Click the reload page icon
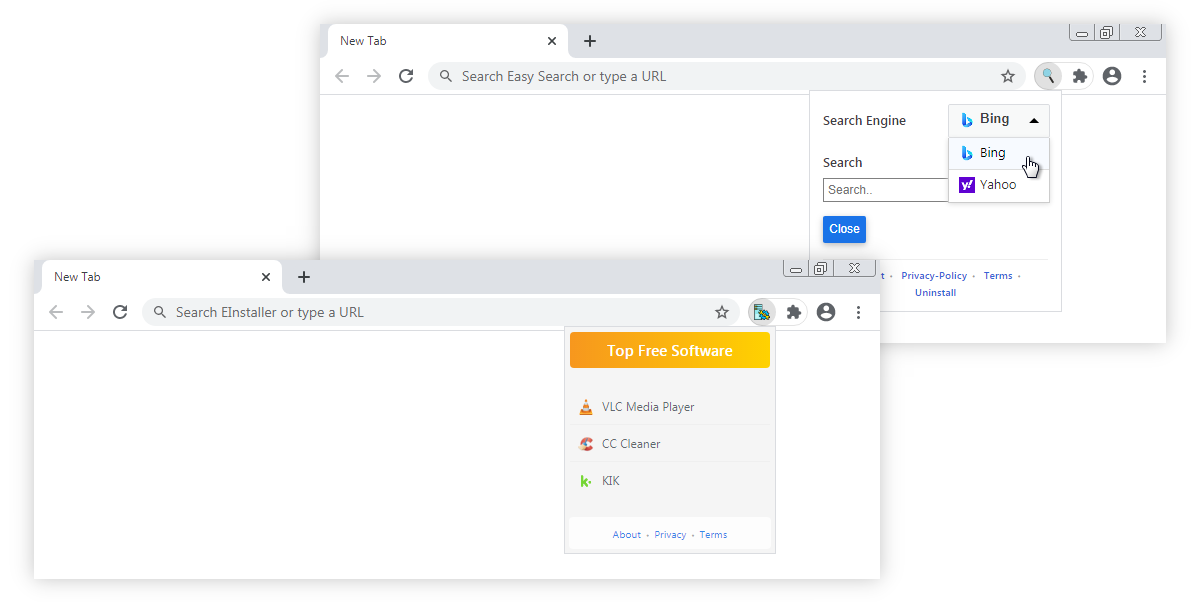The image size is (1200, 602). pos(405,75)
